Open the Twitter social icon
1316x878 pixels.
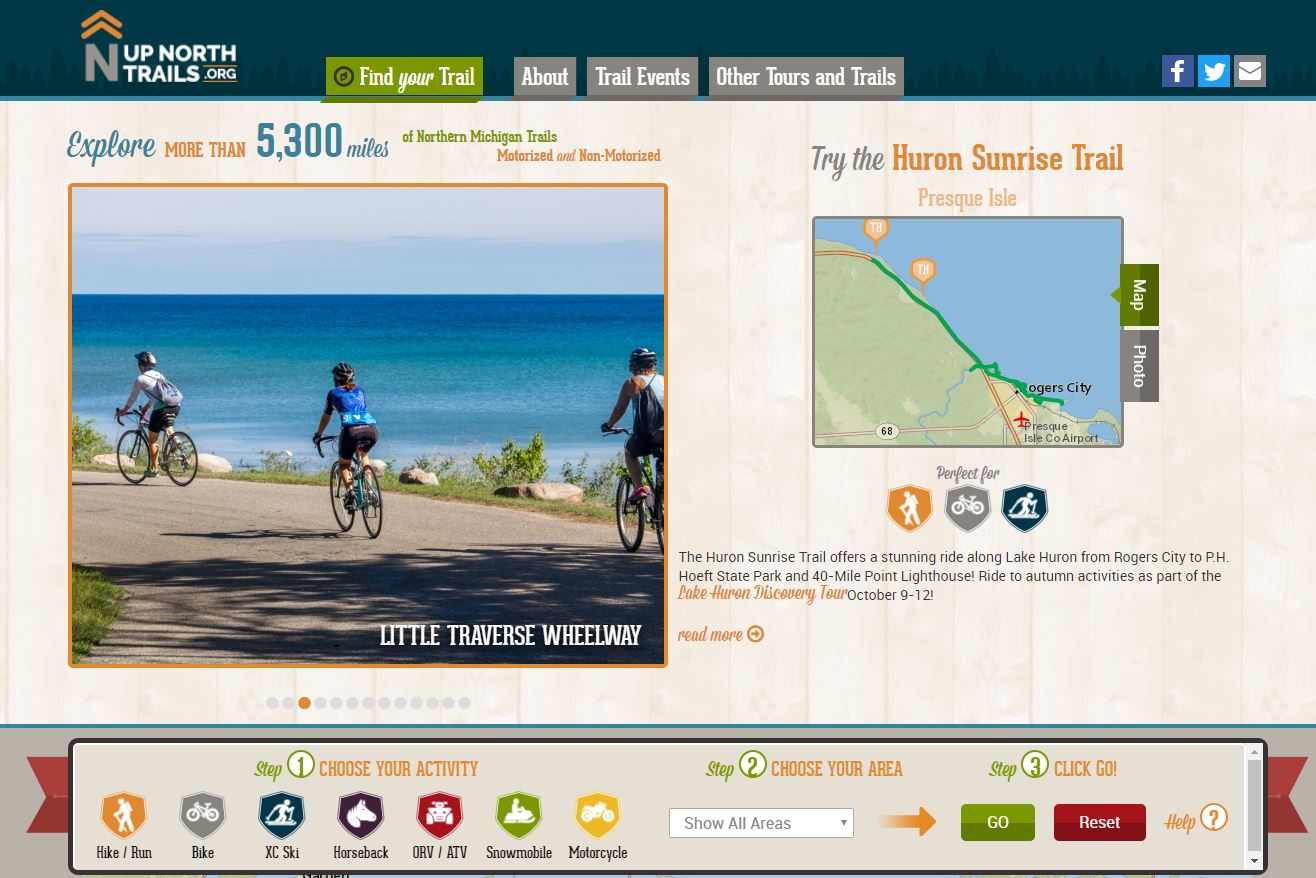click(x=1214, y=71)
